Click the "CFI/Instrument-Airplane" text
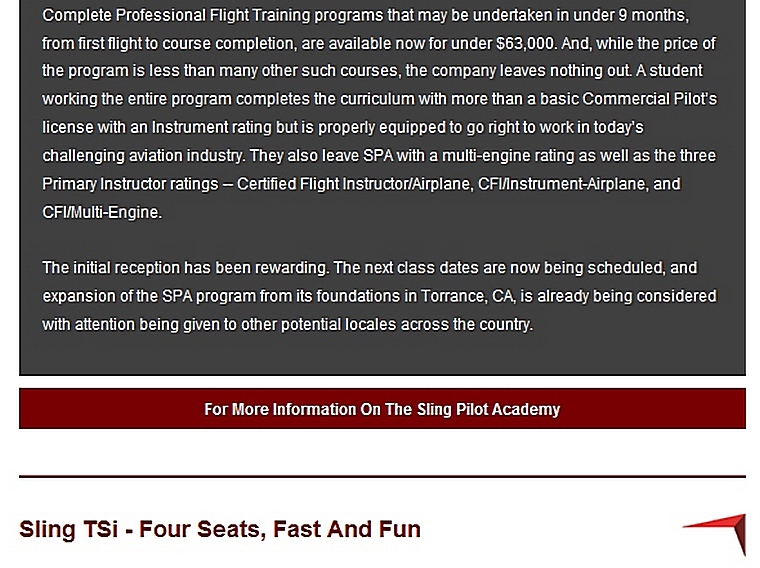760x568 pixels. [x=541, y=184]
